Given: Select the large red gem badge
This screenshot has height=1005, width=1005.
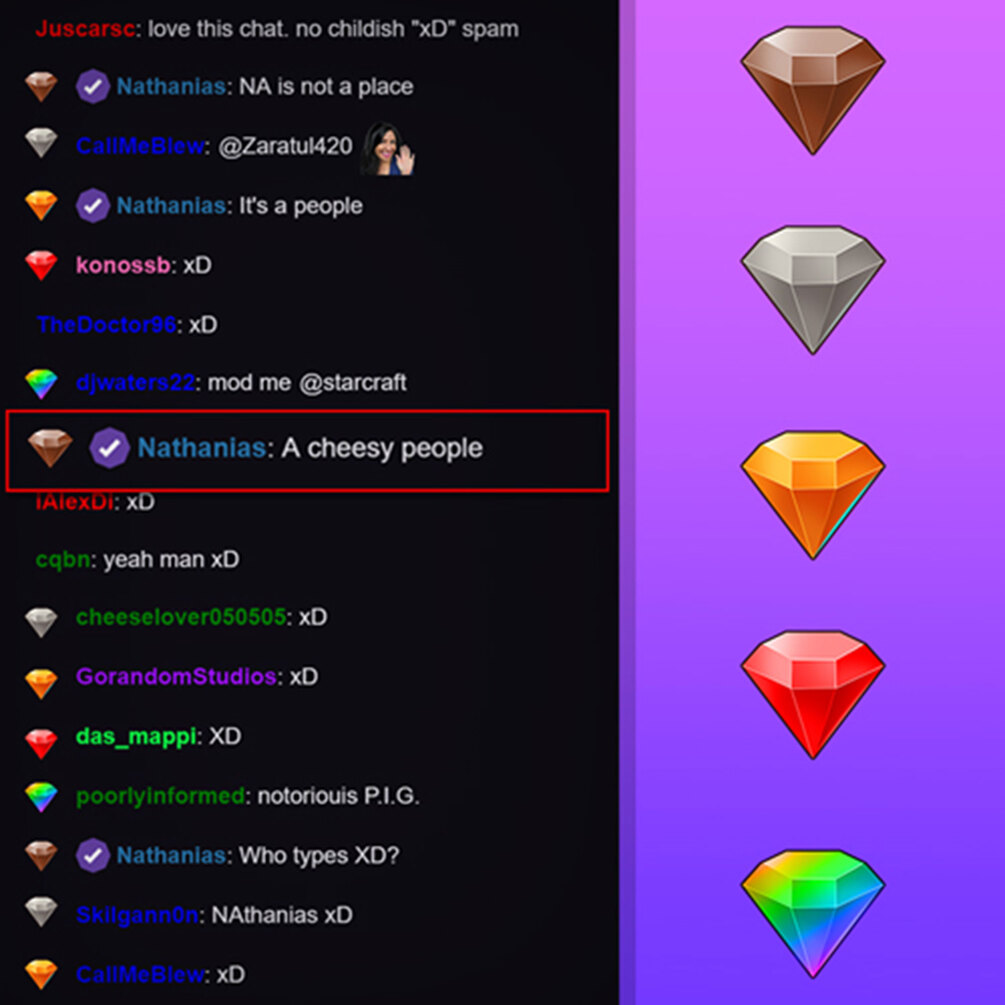Looking at the screenshot, I should coord(813,695).
